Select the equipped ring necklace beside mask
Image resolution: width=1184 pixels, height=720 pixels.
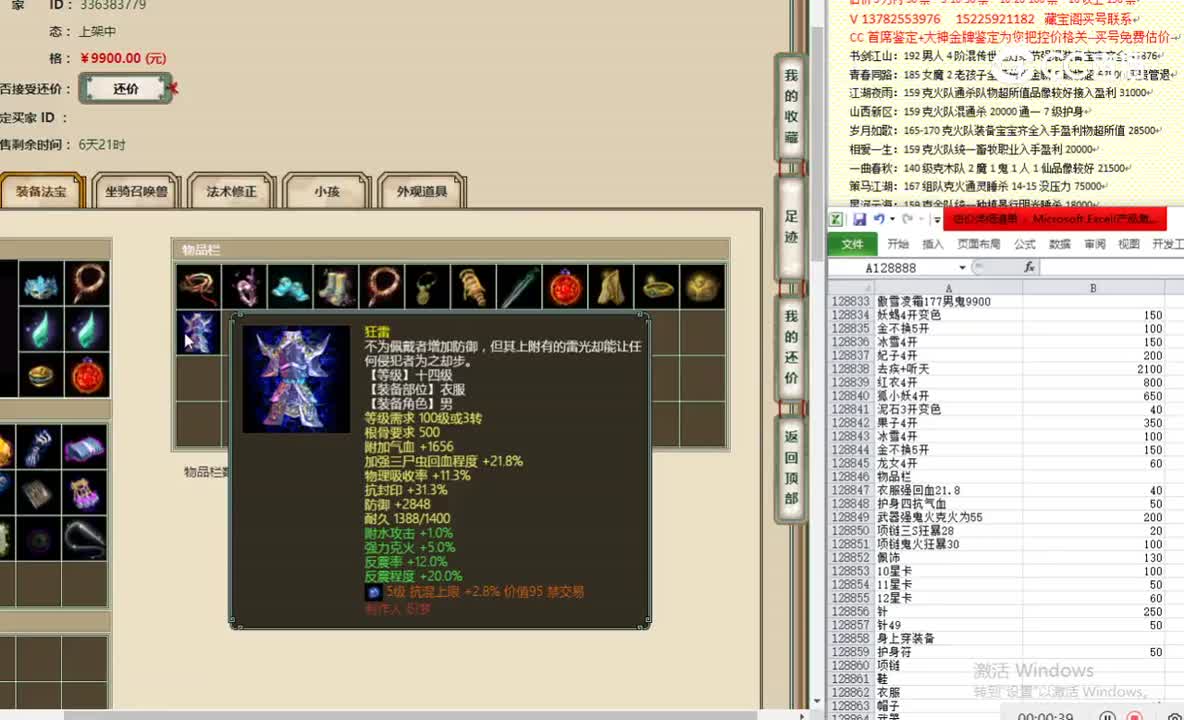click(x=88, y=283)
